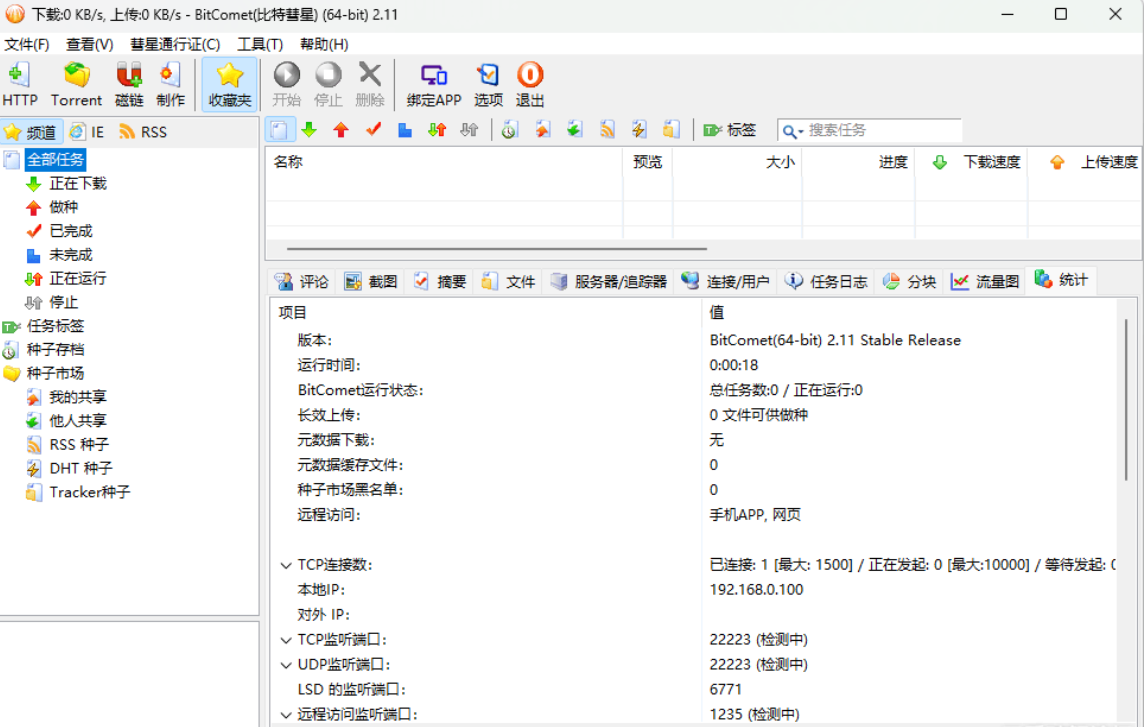Select DHT 种子 in the sidebar tree
The width and height of the screenshot is (1144, 727).
point(81,469)
